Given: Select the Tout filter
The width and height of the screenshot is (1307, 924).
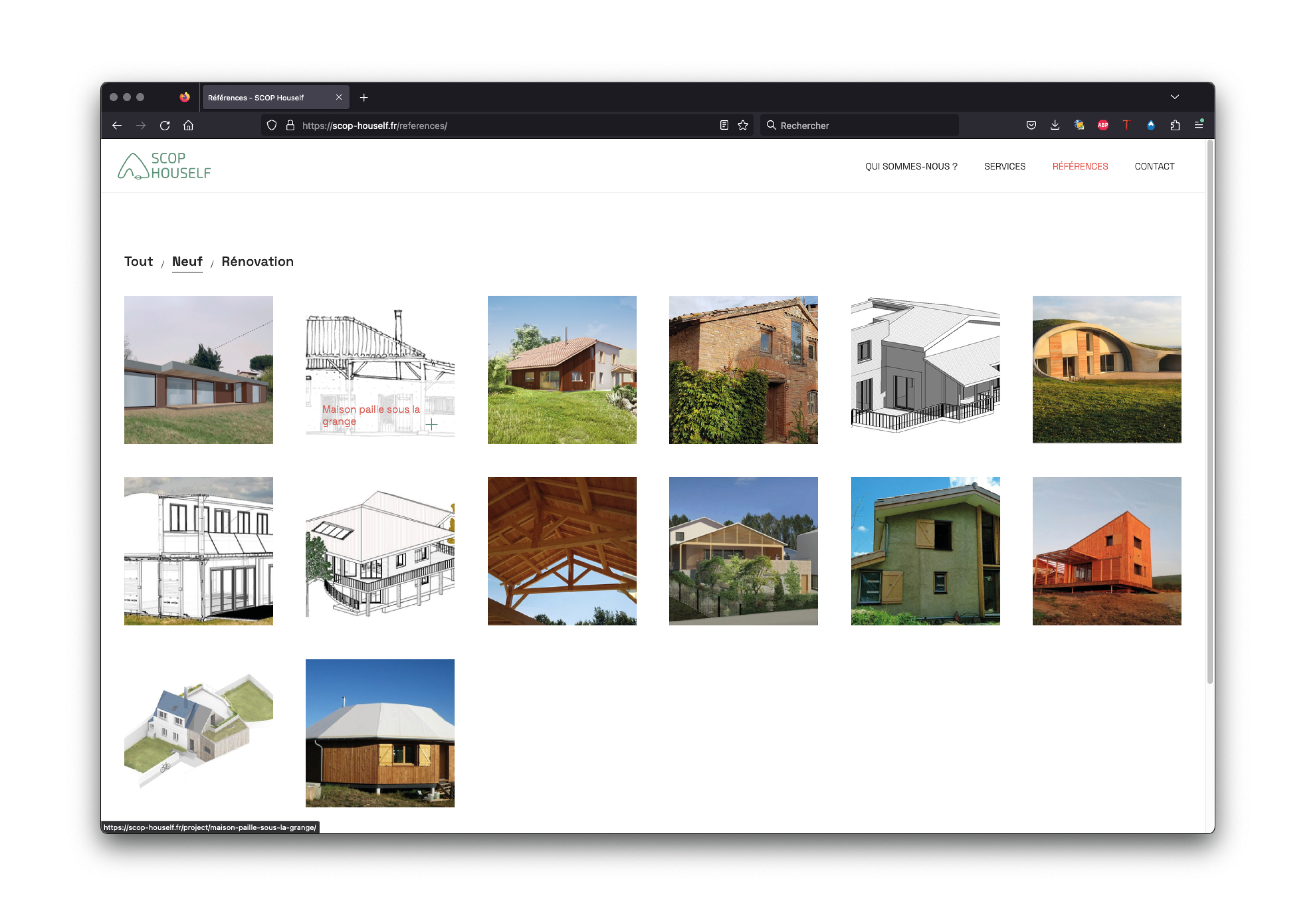Looking at the screenshot, I should (x=138, y=261).
